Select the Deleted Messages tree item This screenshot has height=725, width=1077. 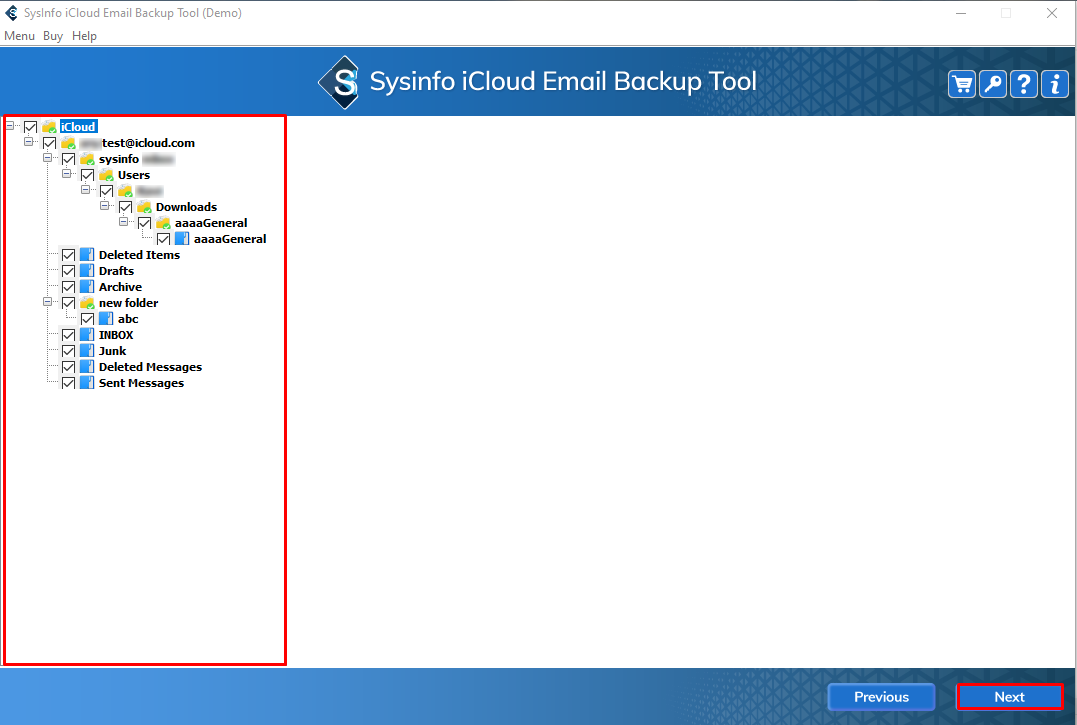coord(150,367)
